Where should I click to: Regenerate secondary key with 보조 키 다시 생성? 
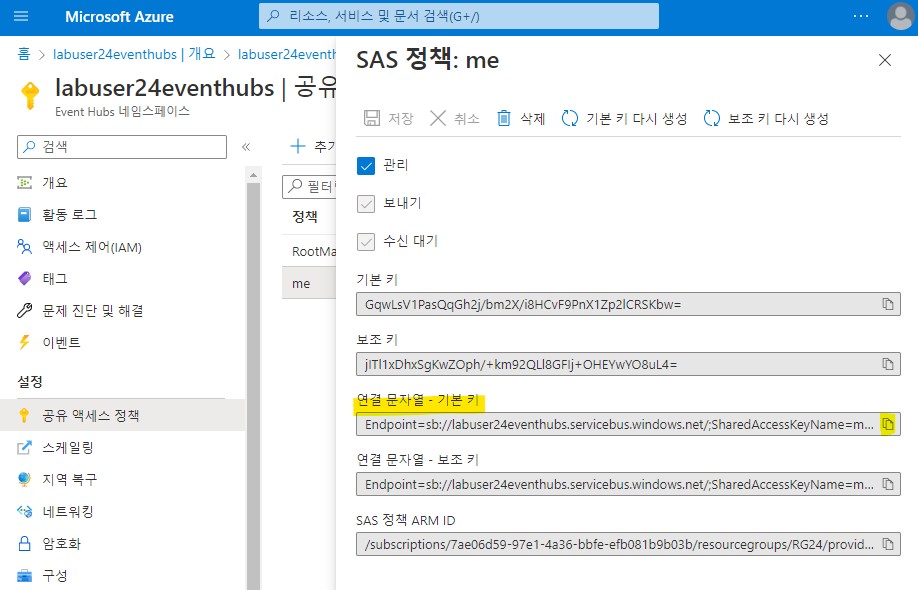click(766, 118)
